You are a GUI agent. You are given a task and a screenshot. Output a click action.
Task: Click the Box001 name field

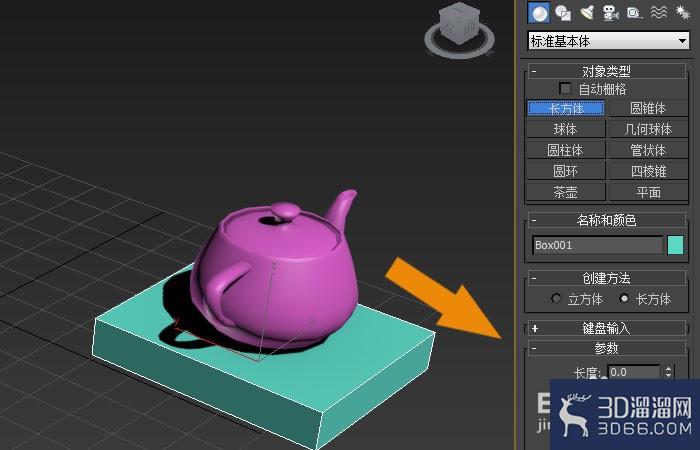click(x=597, y=245)
